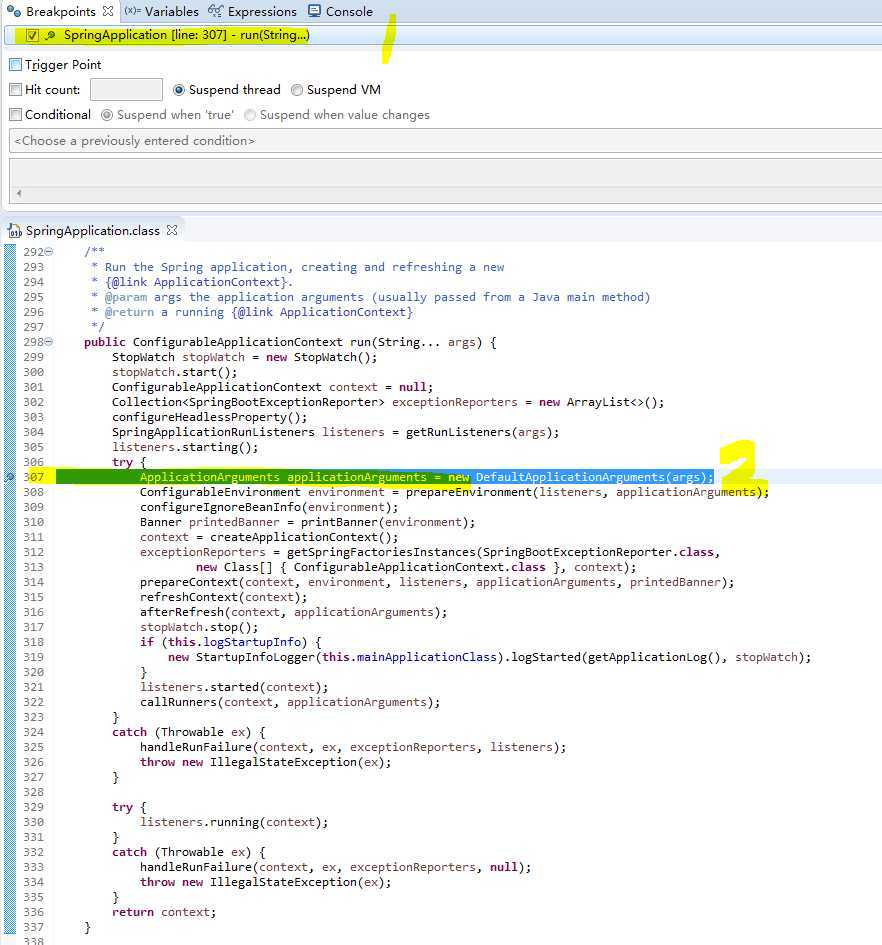Select Suspend when value changes option
Image resolution: width=882 pixels, height=945 pixels.
click(x=250, y=115)
